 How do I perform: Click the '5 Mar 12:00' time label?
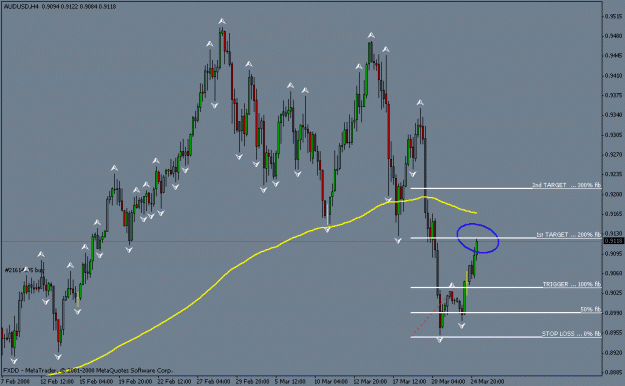coord(290,382)
